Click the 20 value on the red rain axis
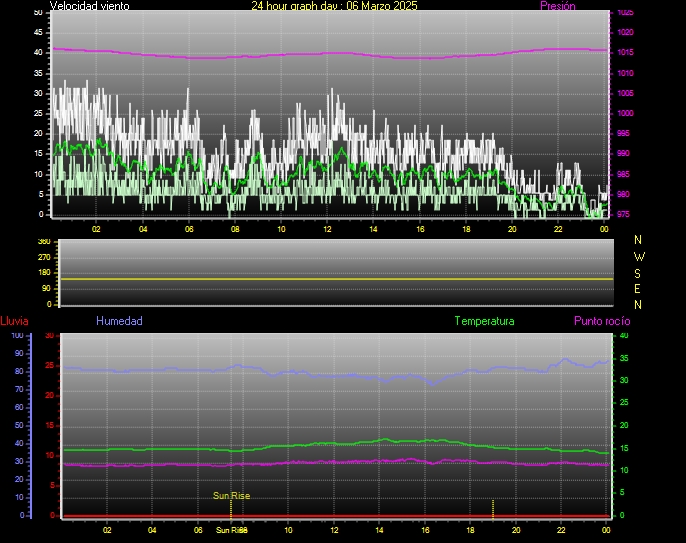This screenshot has height=543, width=686. (49, 396)
